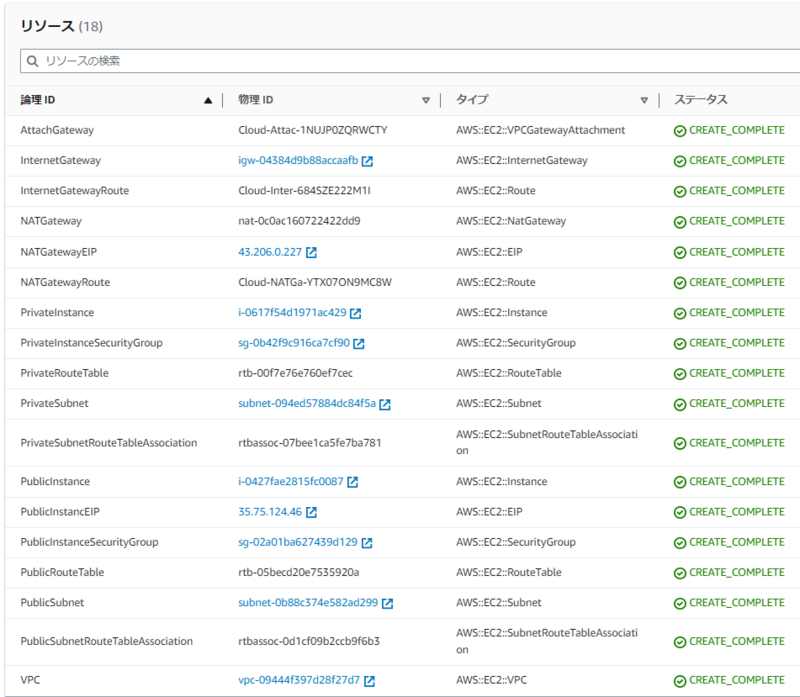
Task: Select the NATGateway logical ID
Action: 51,221
